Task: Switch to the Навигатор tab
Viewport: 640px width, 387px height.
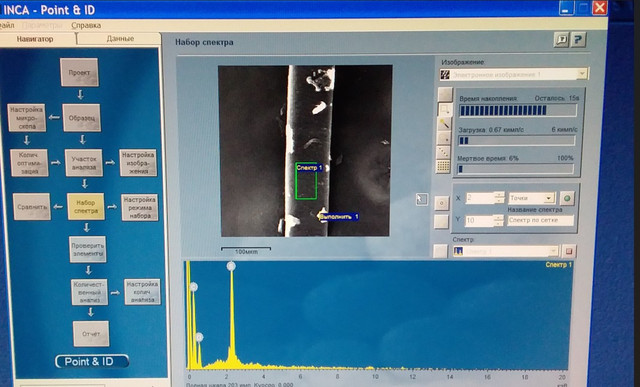Action: tap(35, 39)
